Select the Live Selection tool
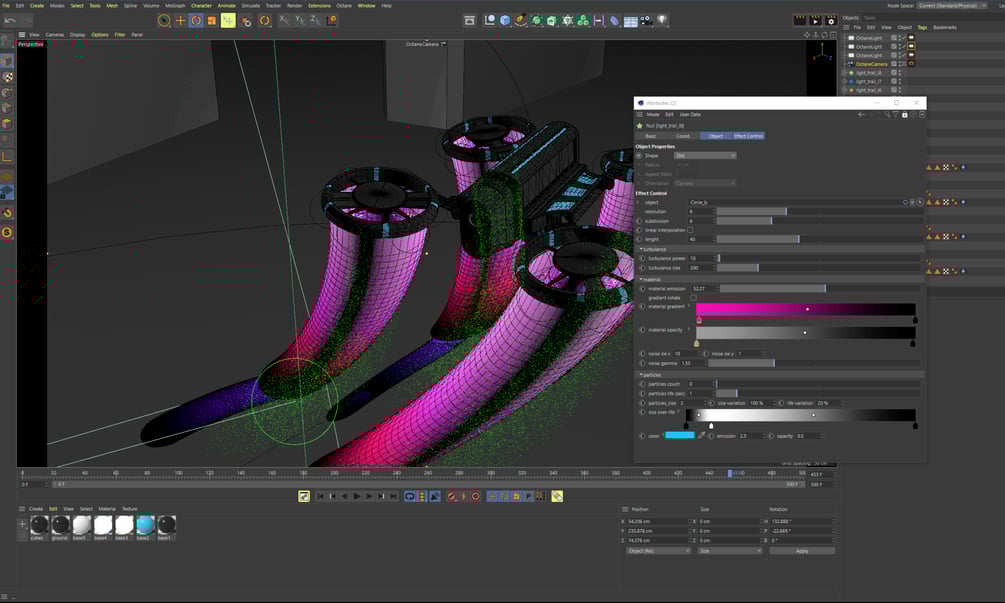1005x603 pixels. tap(164, 21)
